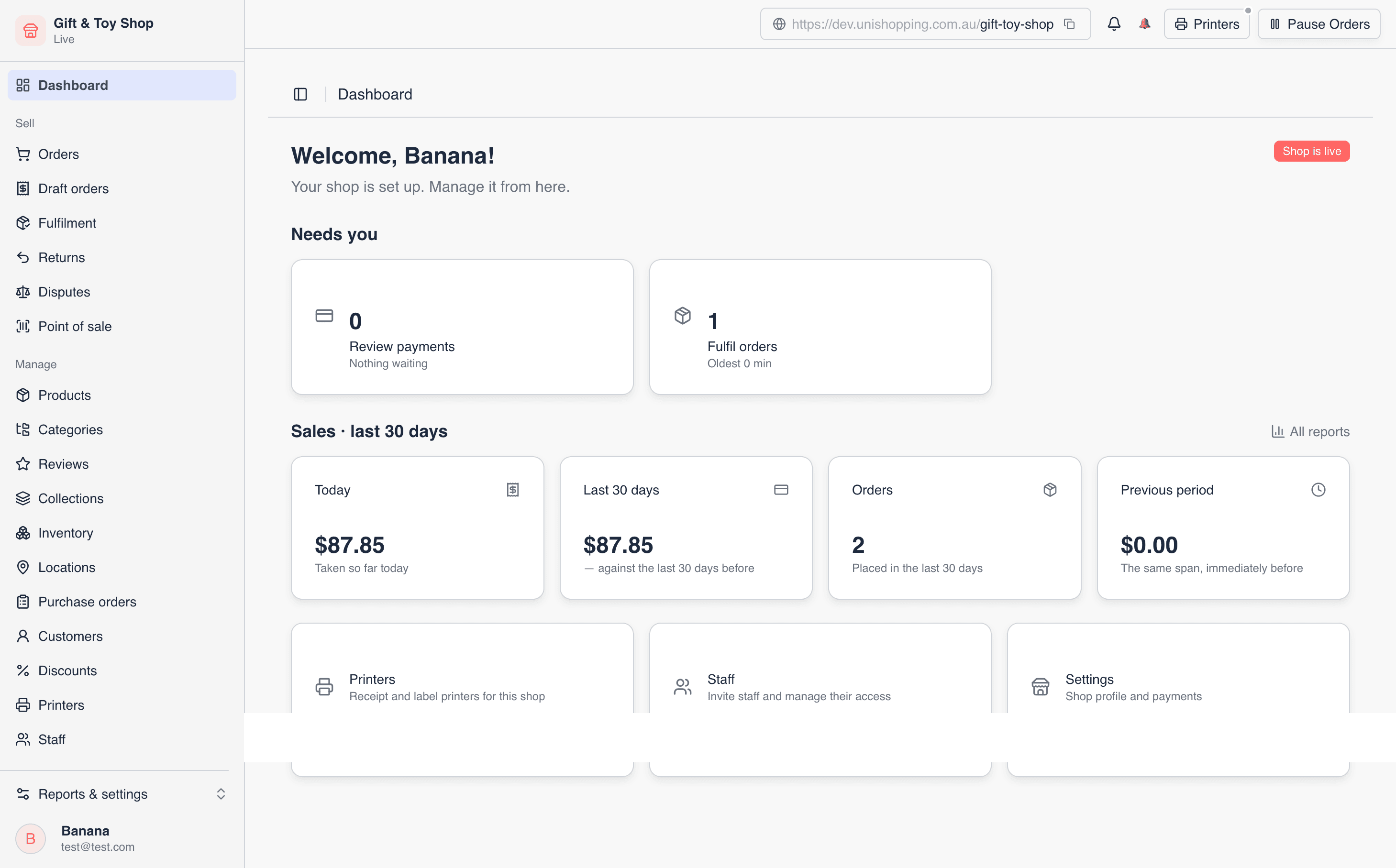Select Staff in the sidebar menu
This screenshot has width=1396, height=868.
[122, 739]
